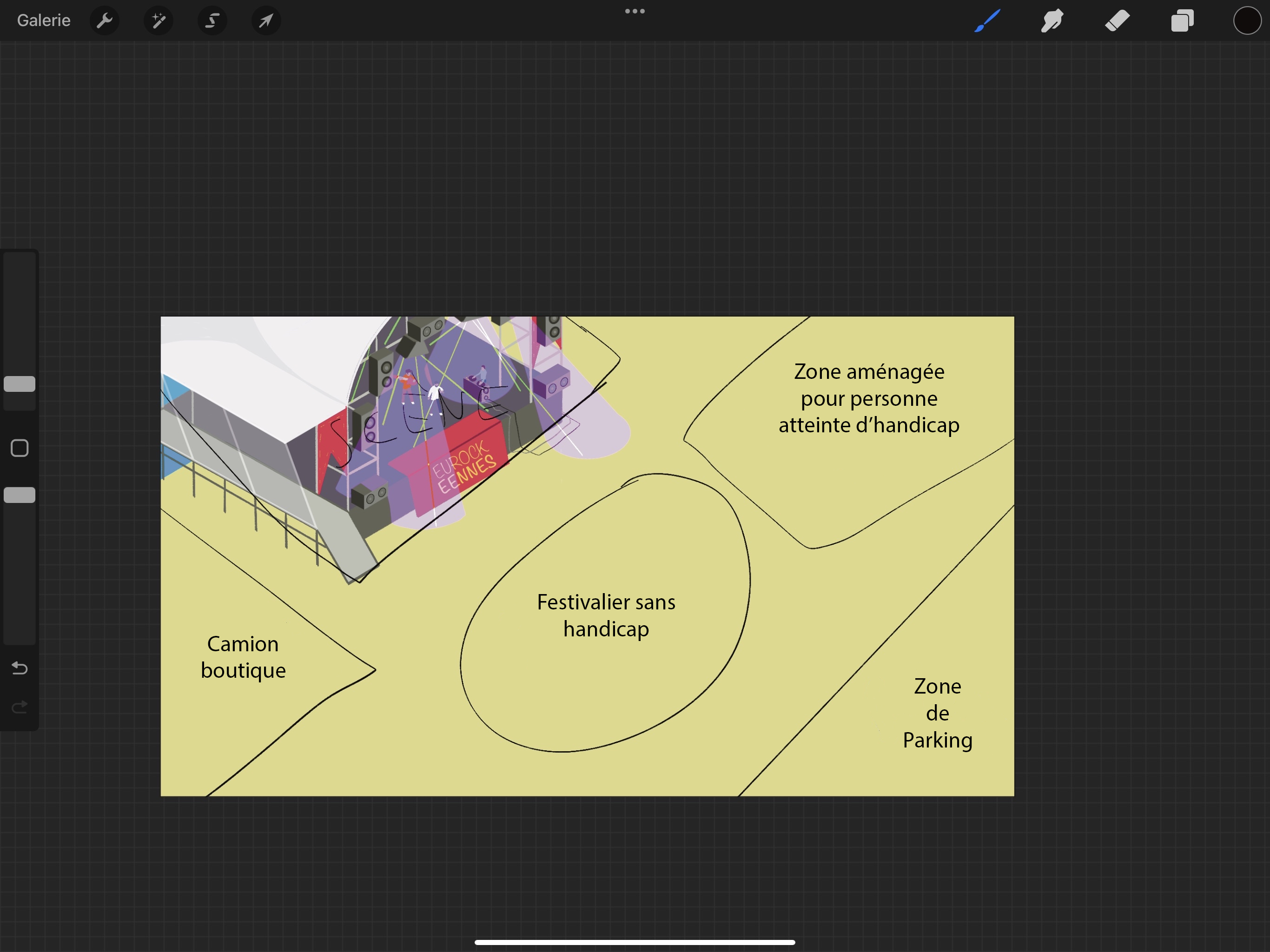The image size is (1270, 952).
Task: Select the Eraser tool
Action: [x=1117, y=20]
